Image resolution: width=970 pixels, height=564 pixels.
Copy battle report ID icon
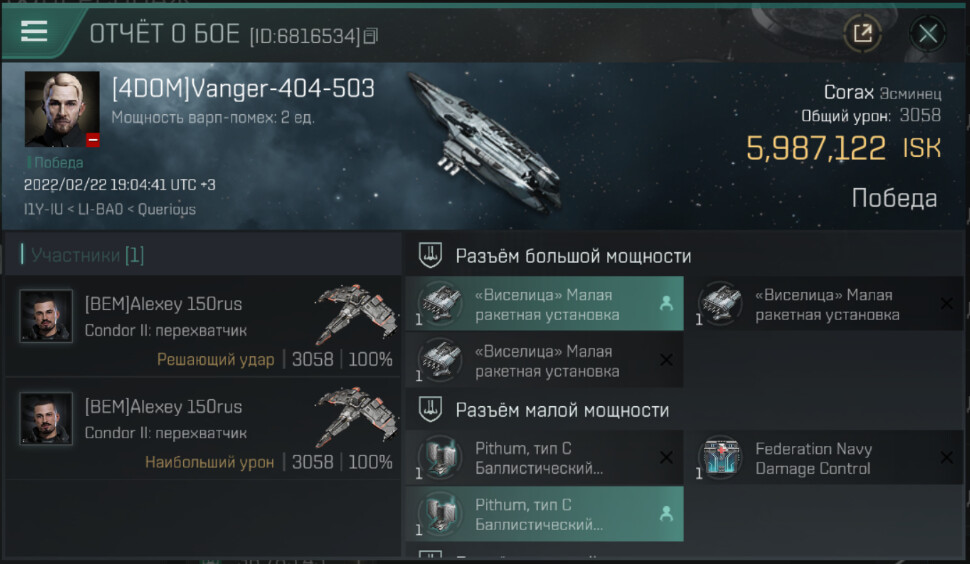[371, 36]
